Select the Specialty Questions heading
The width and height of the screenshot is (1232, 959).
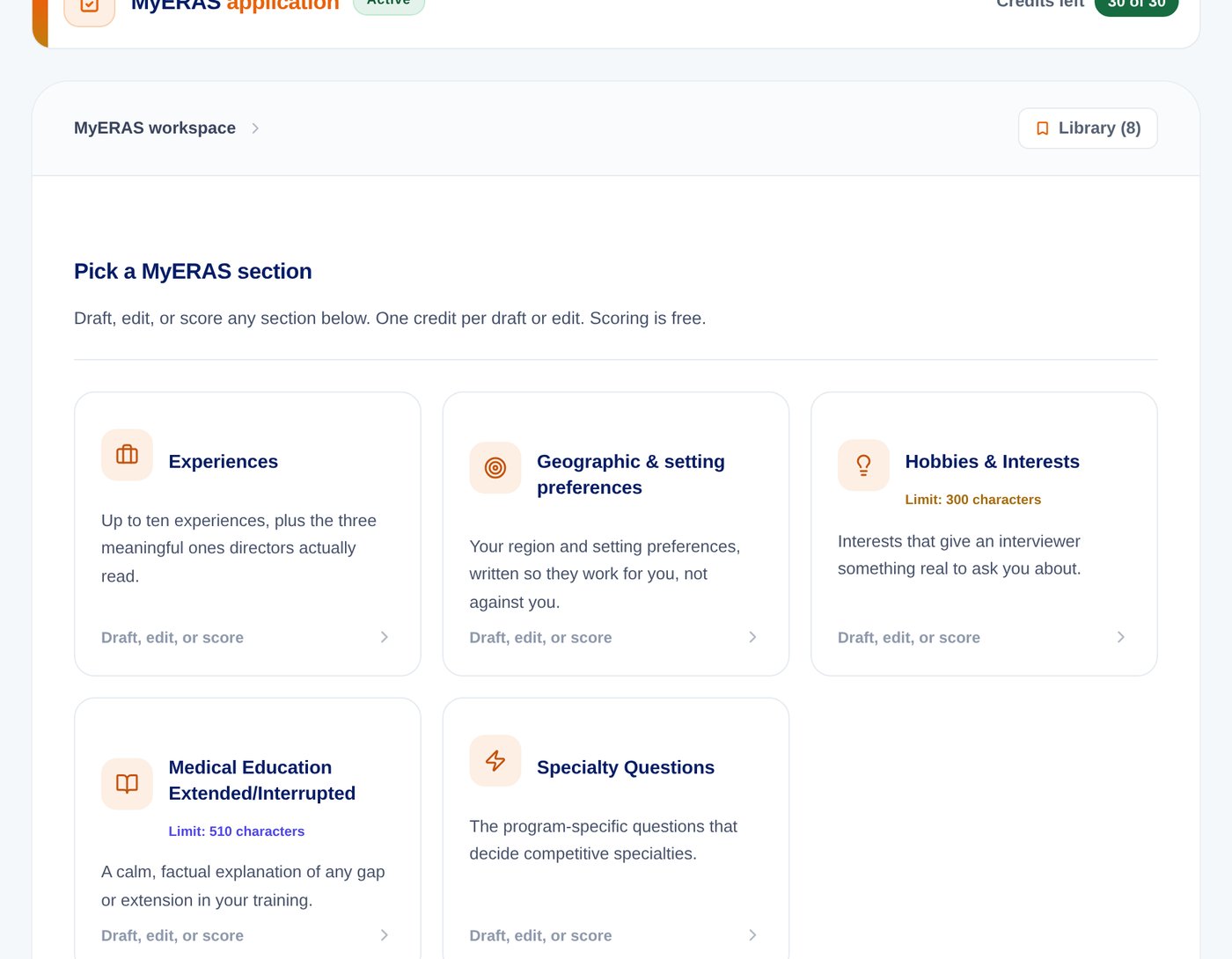pos(626,768)
